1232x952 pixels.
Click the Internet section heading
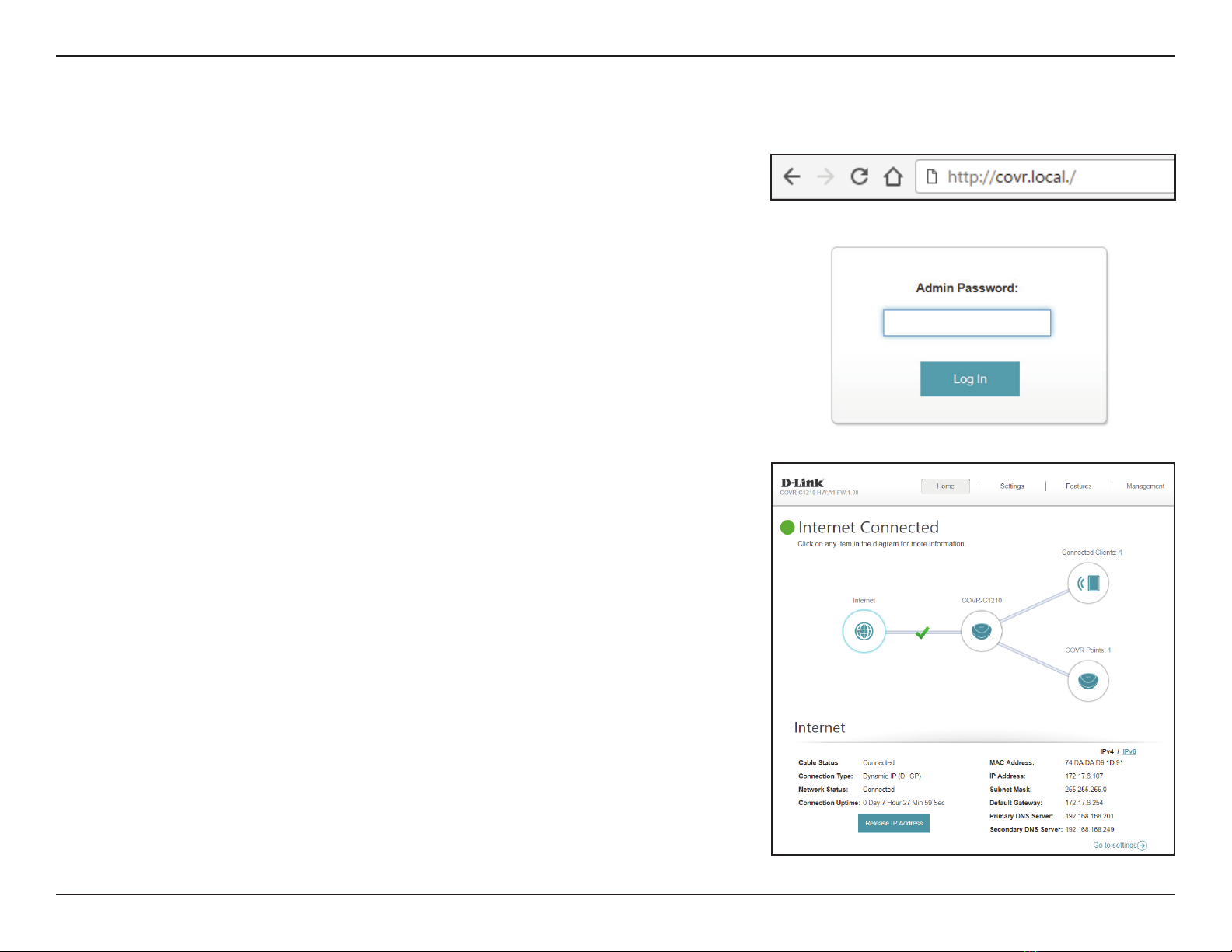tap(819, 727)
